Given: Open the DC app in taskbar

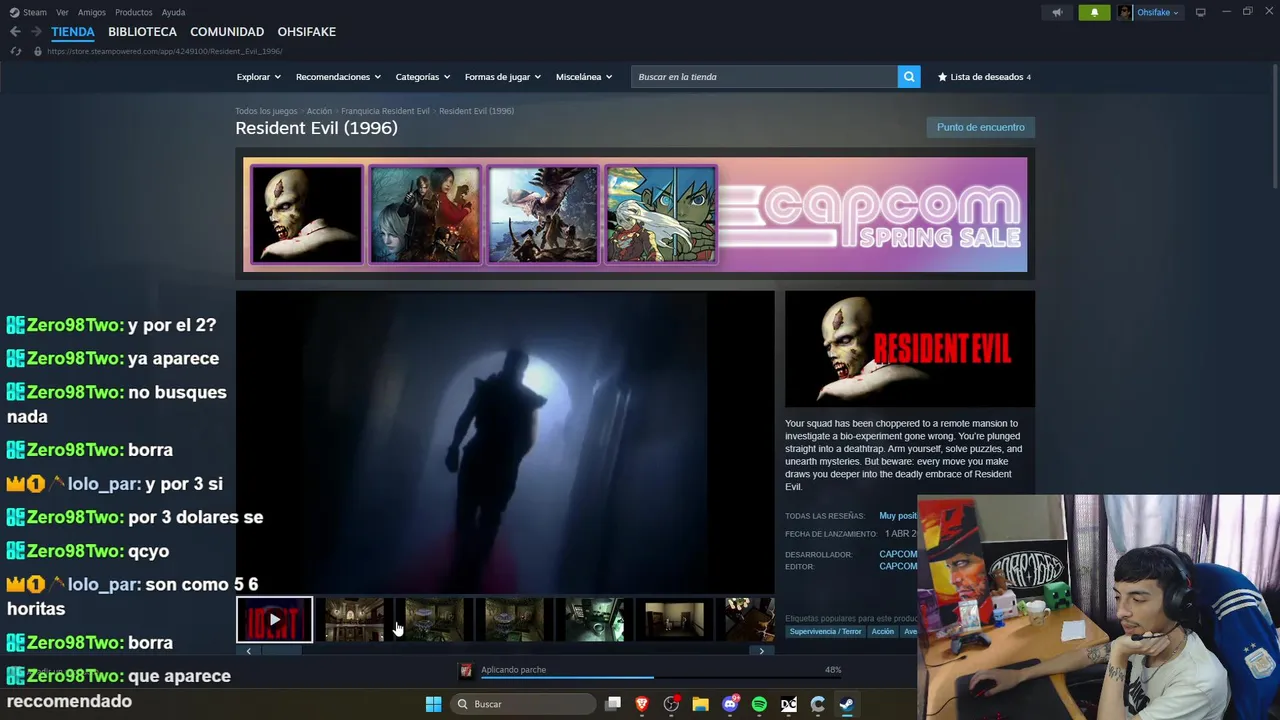Looking at the screenshot, I should 788,704.
